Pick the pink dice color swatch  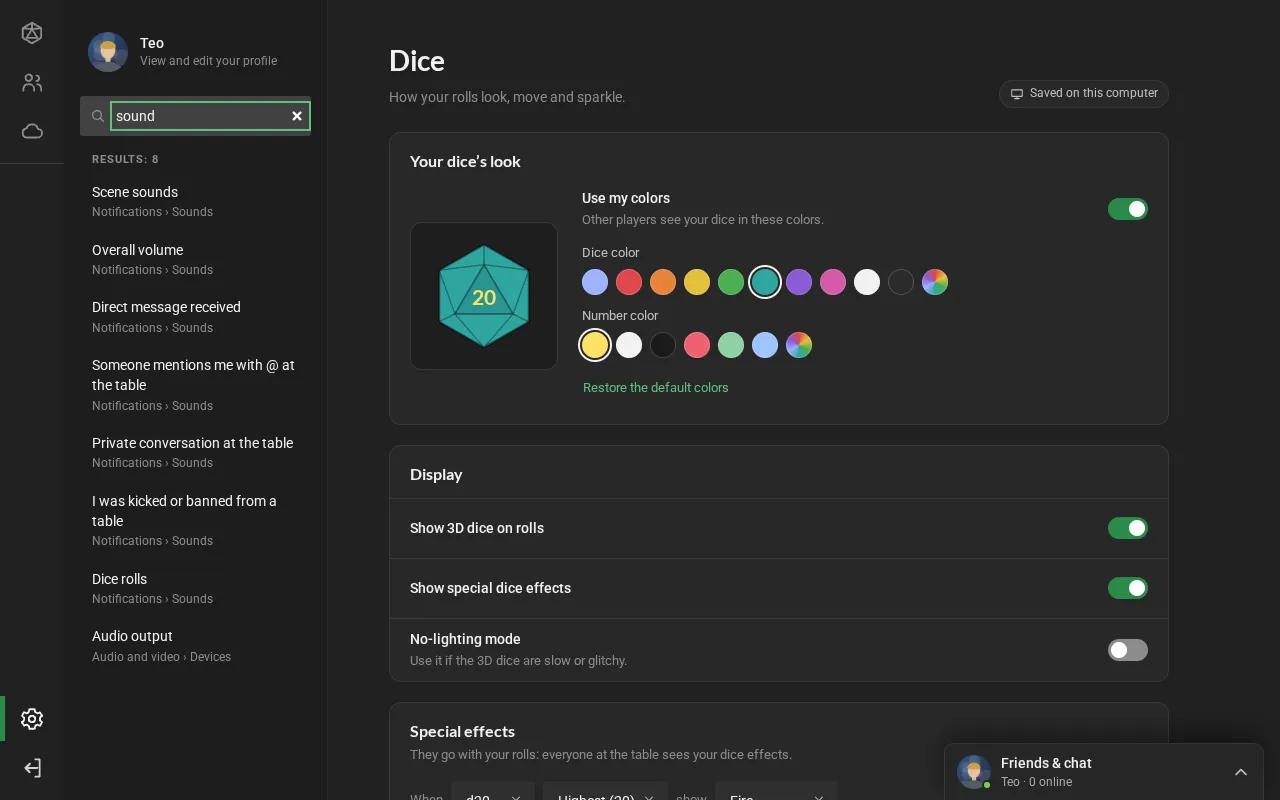[x=833, y=282]
